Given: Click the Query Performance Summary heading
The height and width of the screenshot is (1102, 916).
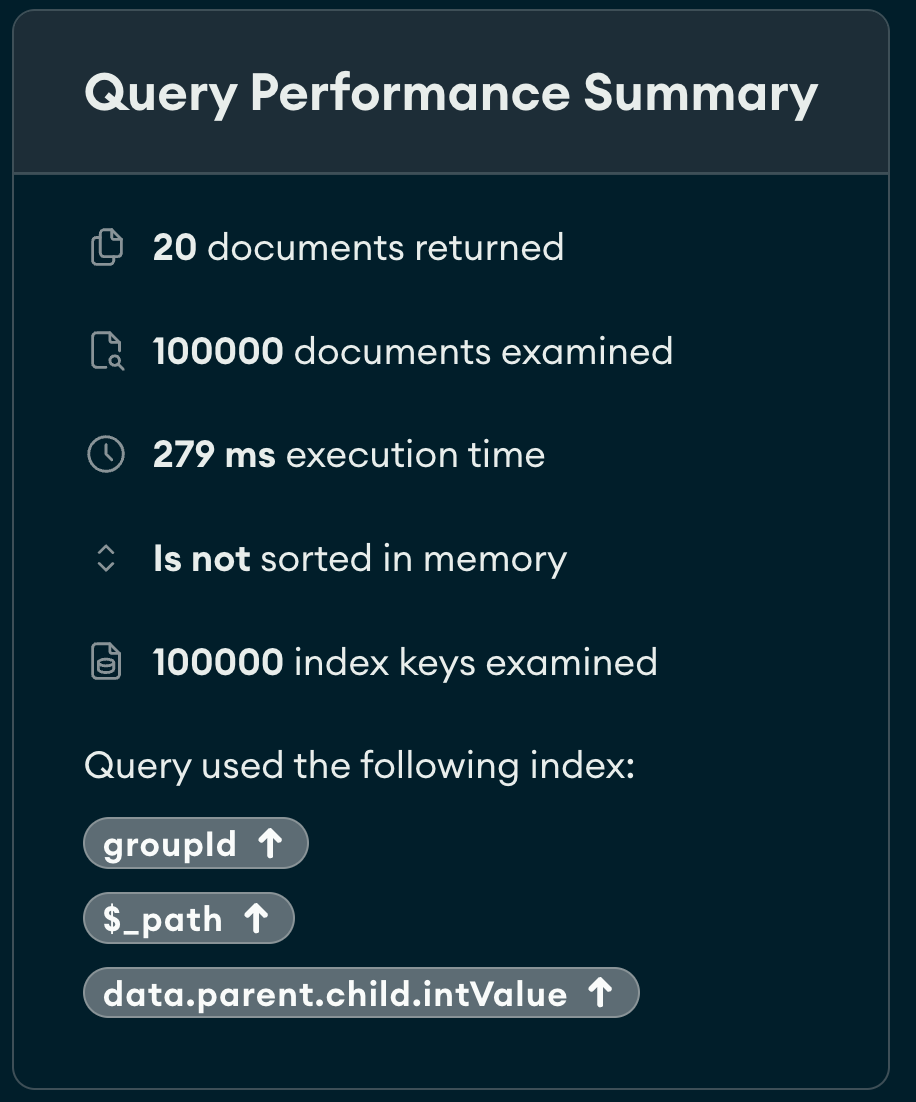Looking at the screenshot, I should 451,94.
